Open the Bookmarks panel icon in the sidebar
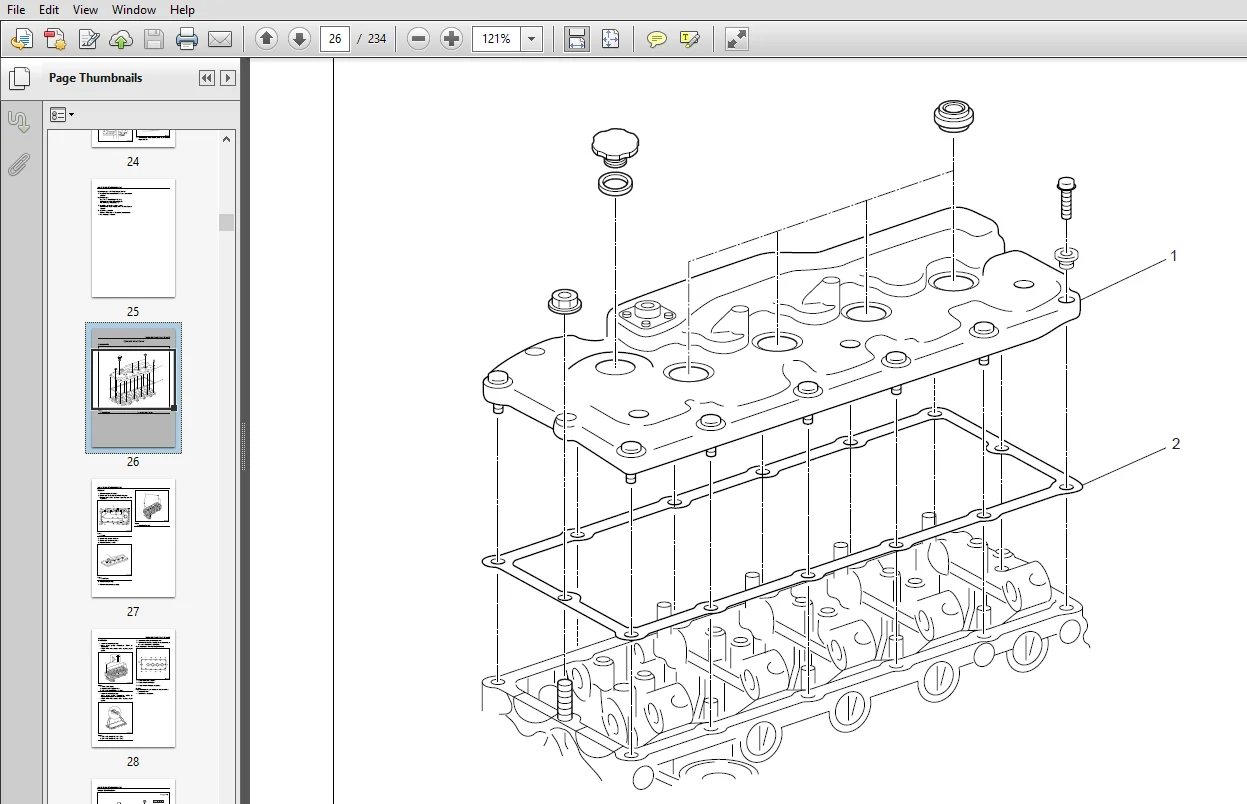Screen dimensions: 1247x804 pos(19,121)
